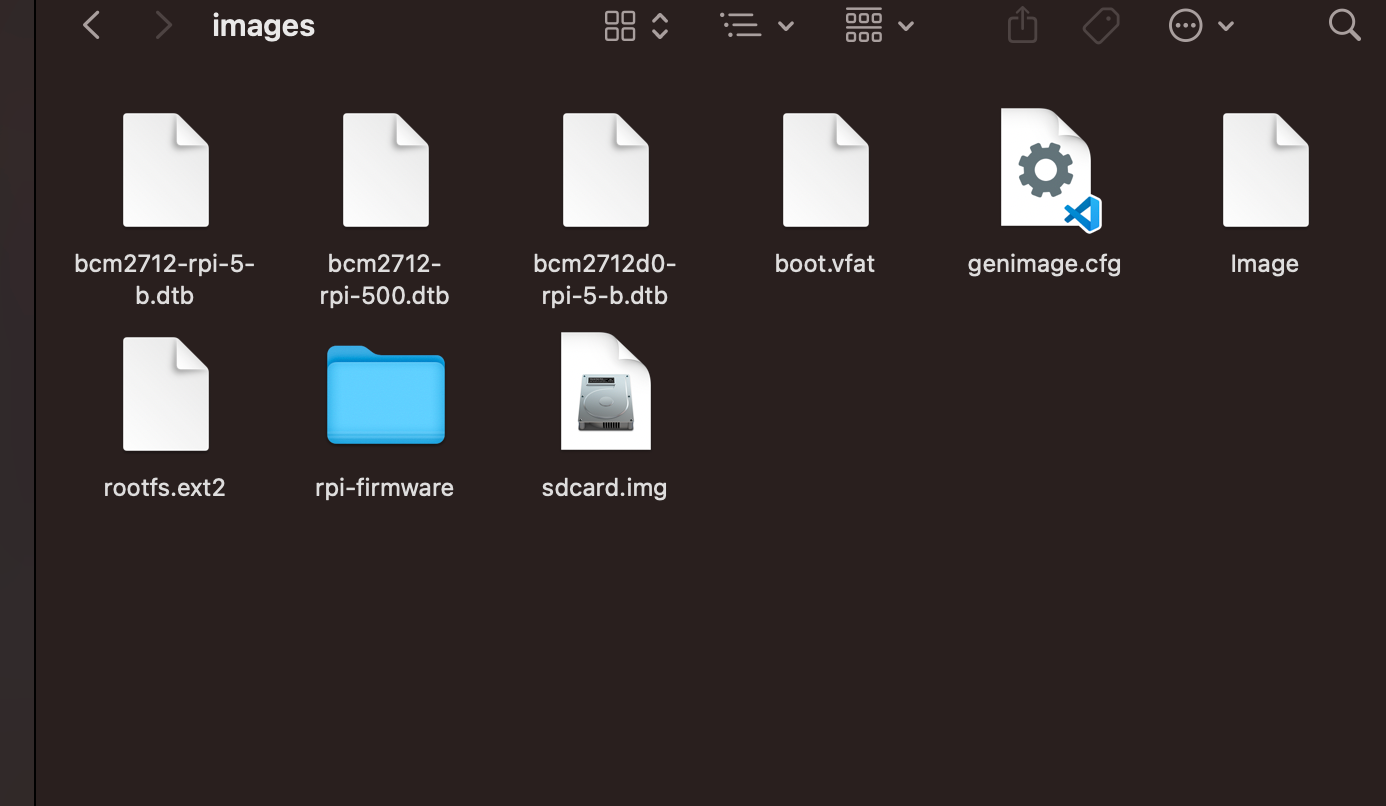Image resolution: width=1386 pixels, height=806 pixels.
Task: Go back to the previous folder
Action: [91, 25]
